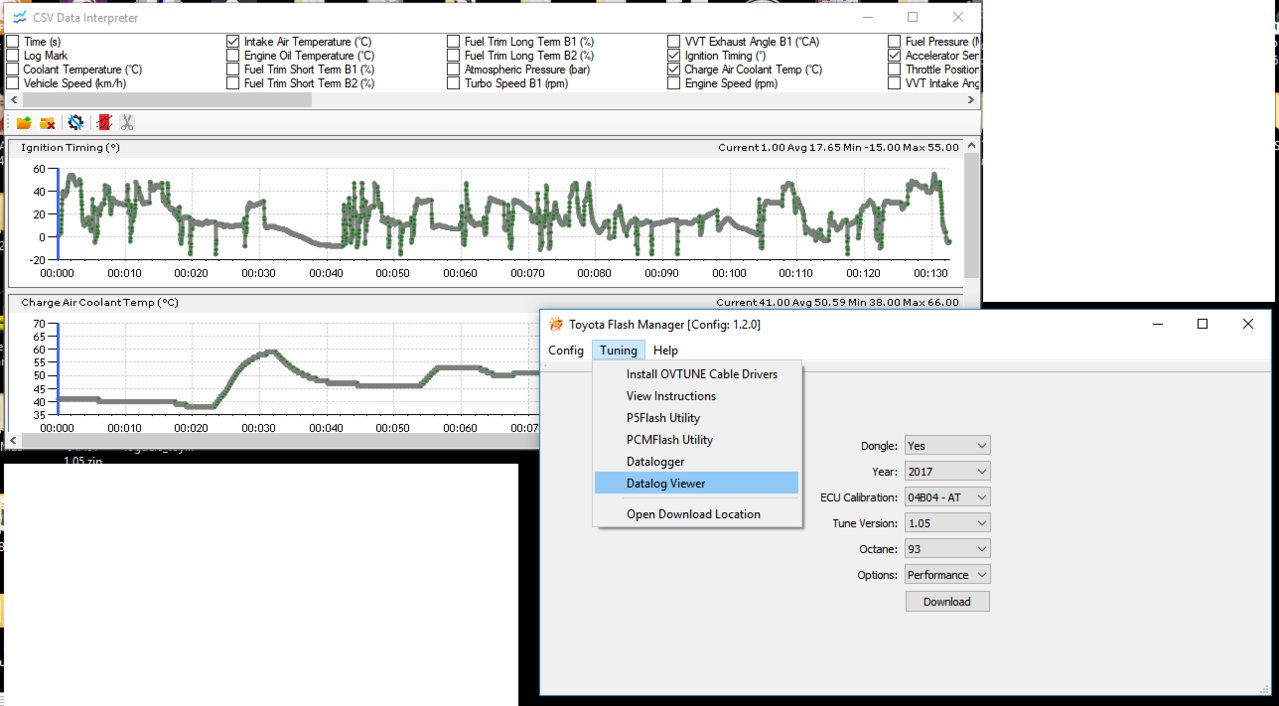Open Datalogger from Tuning menu
This screenshot has width=1279, height=706.
697,462
